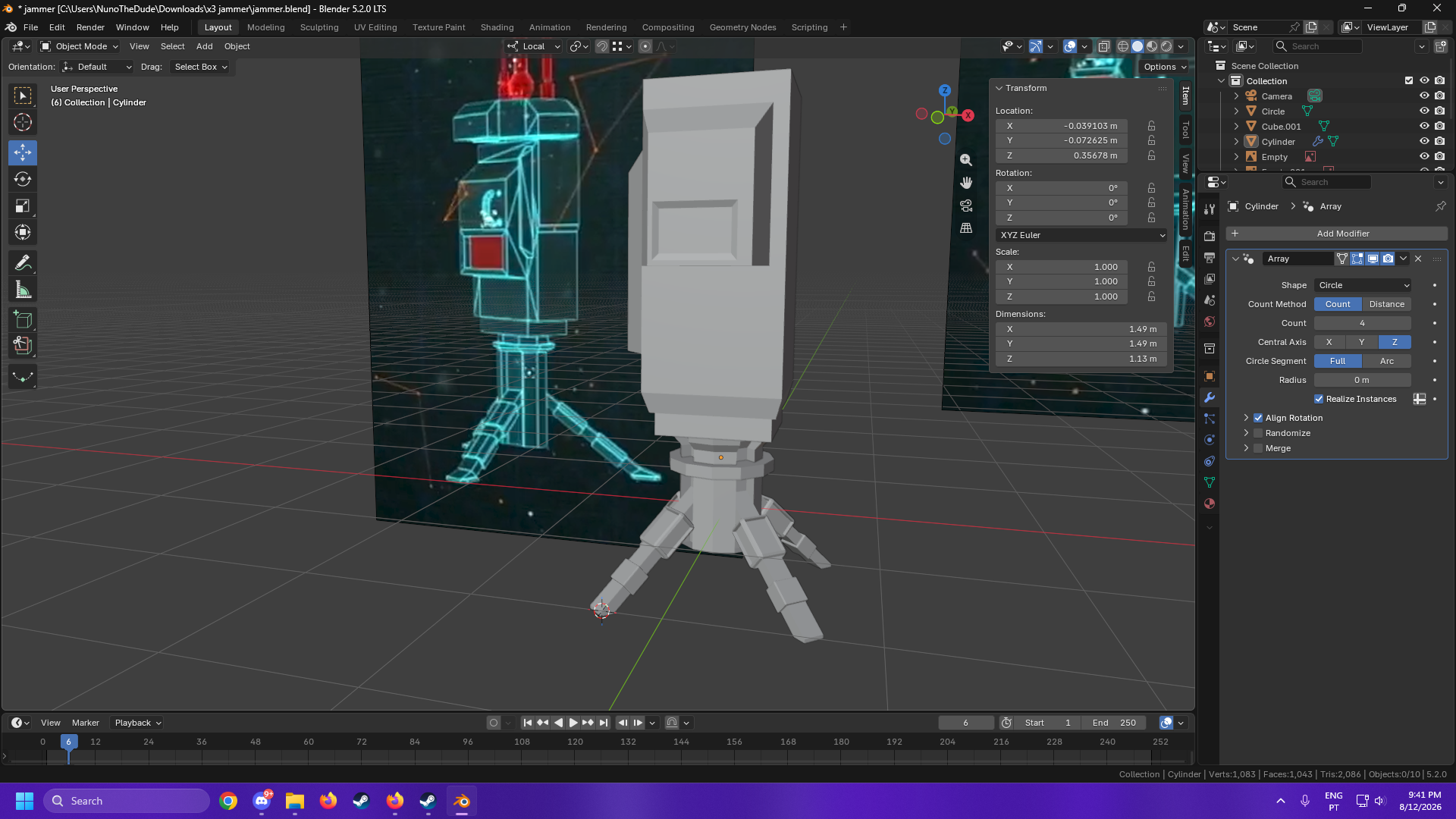Activate the Rotate tool
Viewport: 1456px width, 819px height.
pos(23,179)
